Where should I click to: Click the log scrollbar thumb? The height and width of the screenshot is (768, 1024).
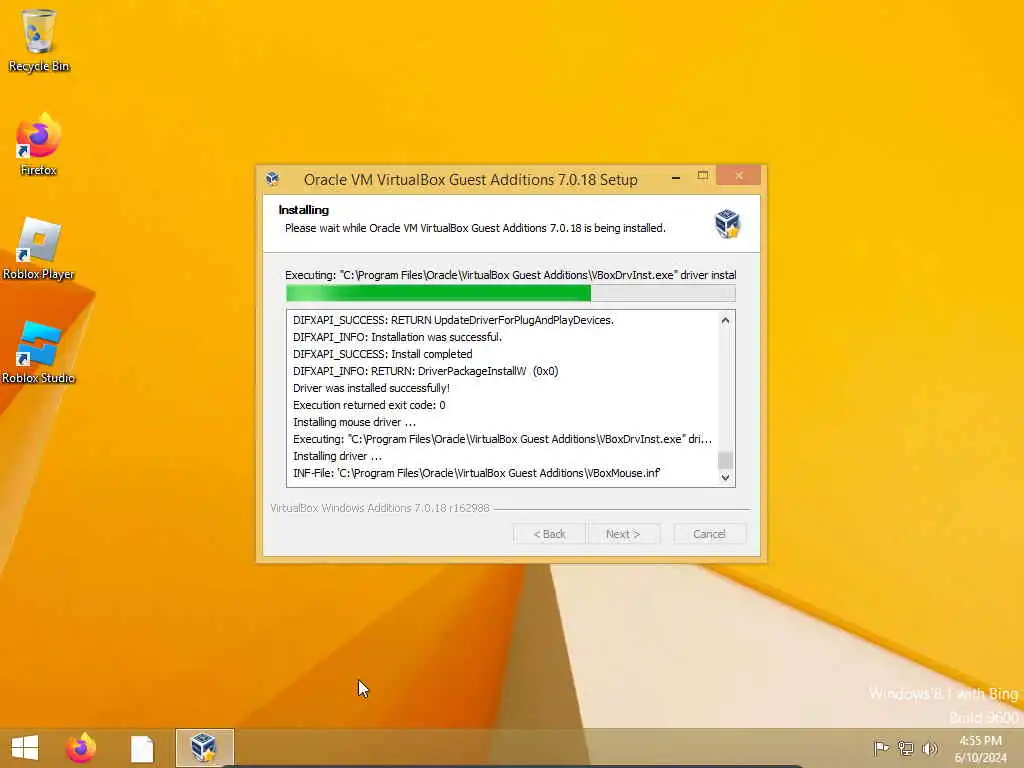(725, 460)
